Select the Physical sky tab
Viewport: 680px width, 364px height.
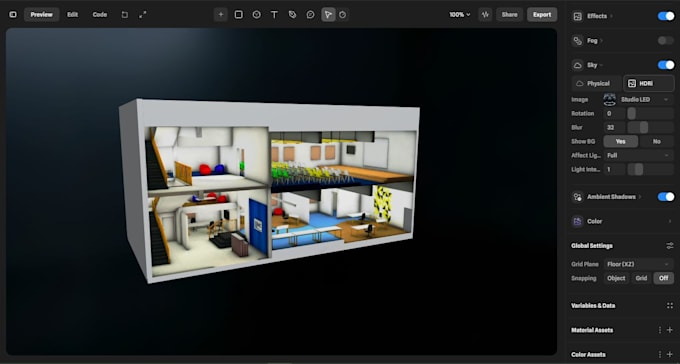[x=597, y=83]
